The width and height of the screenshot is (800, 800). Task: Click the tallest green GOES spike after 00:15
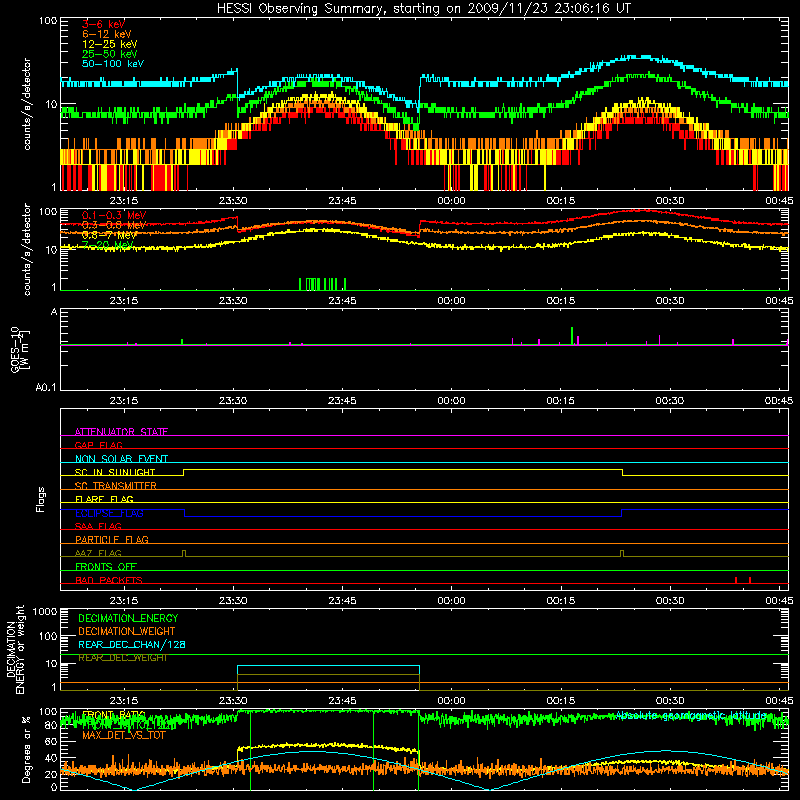tap(572, 336)
